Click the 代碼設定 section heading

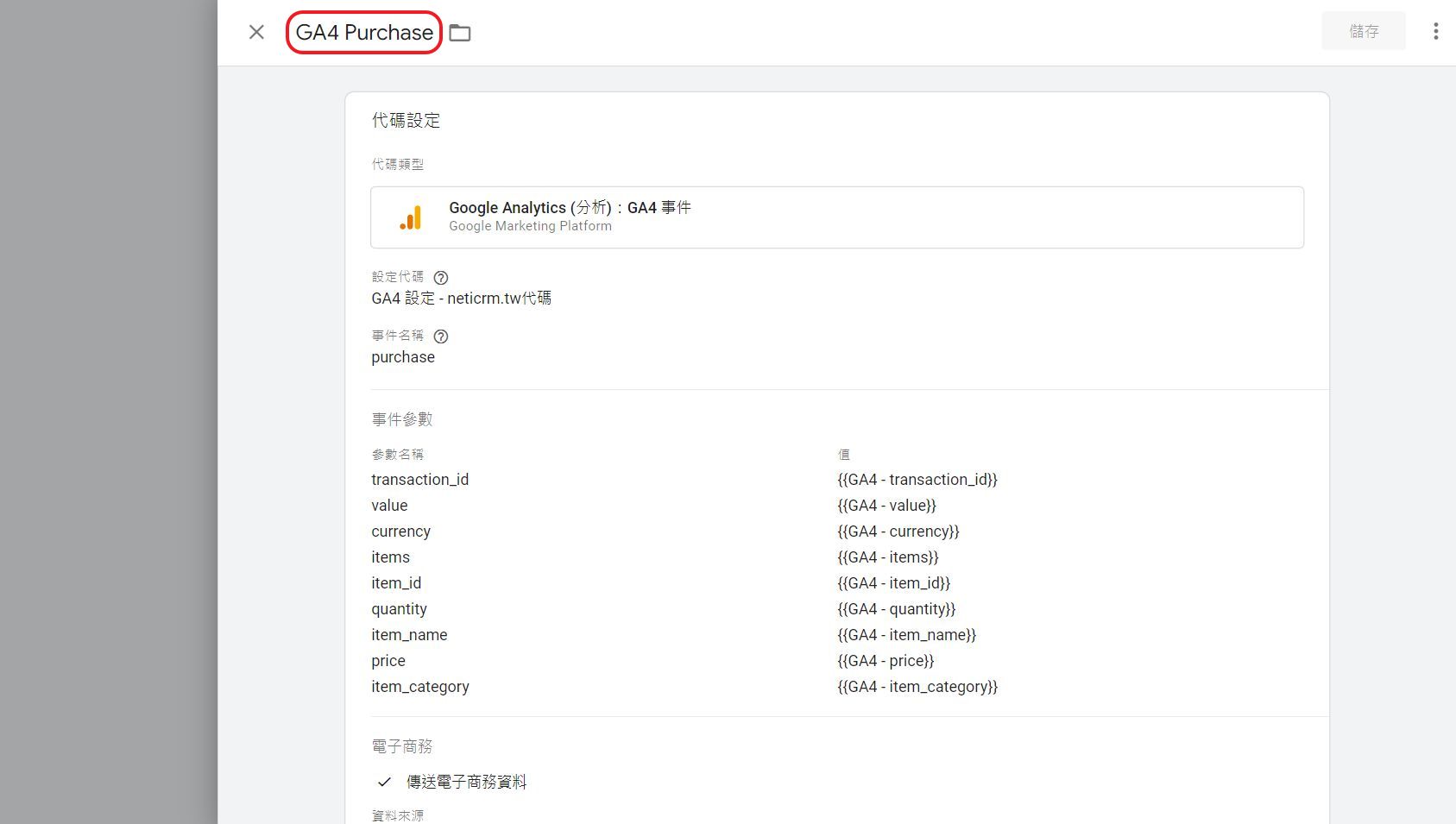pyautogui.click(x=406, y=121)
